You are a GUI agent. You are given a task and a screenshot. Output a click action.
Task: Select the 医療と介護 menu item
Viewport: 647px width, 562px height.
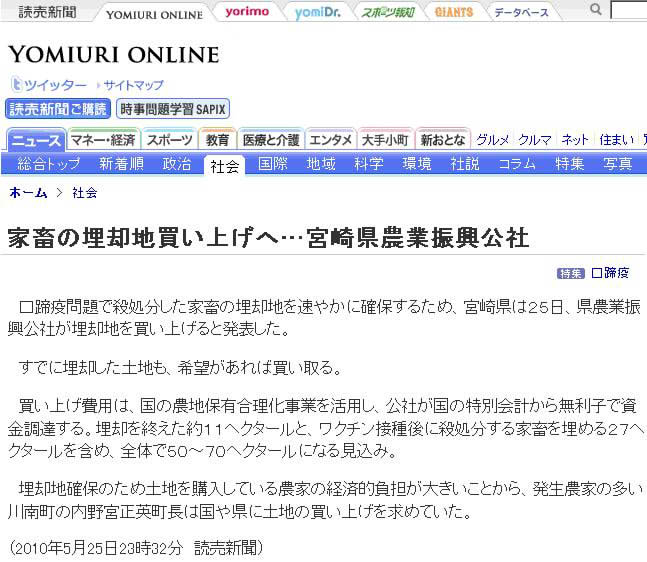[x=270, y=140]
